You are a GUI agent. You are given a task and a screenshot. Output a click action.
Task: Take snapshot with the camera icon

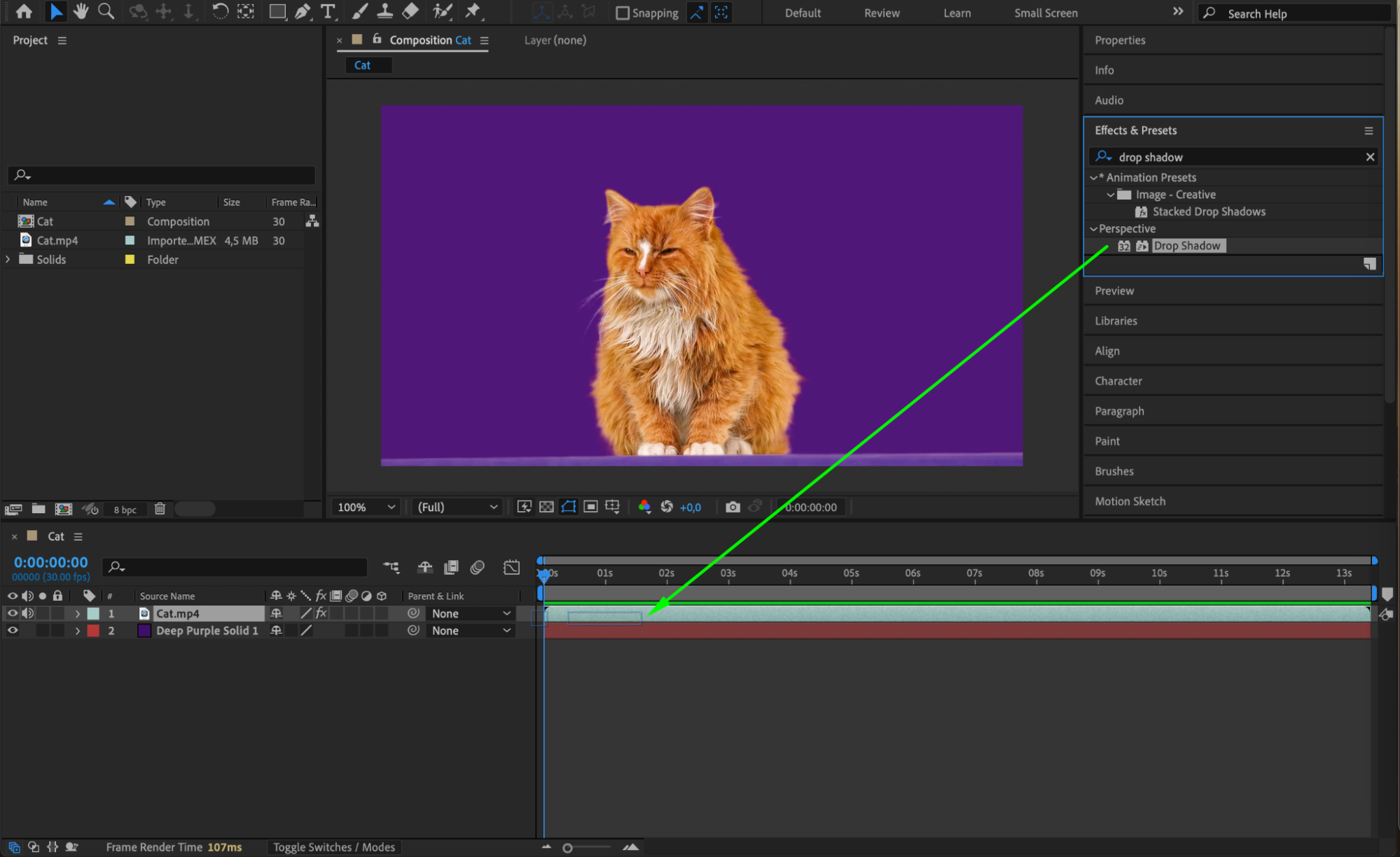pyautogui.click(x=733, y=507)
